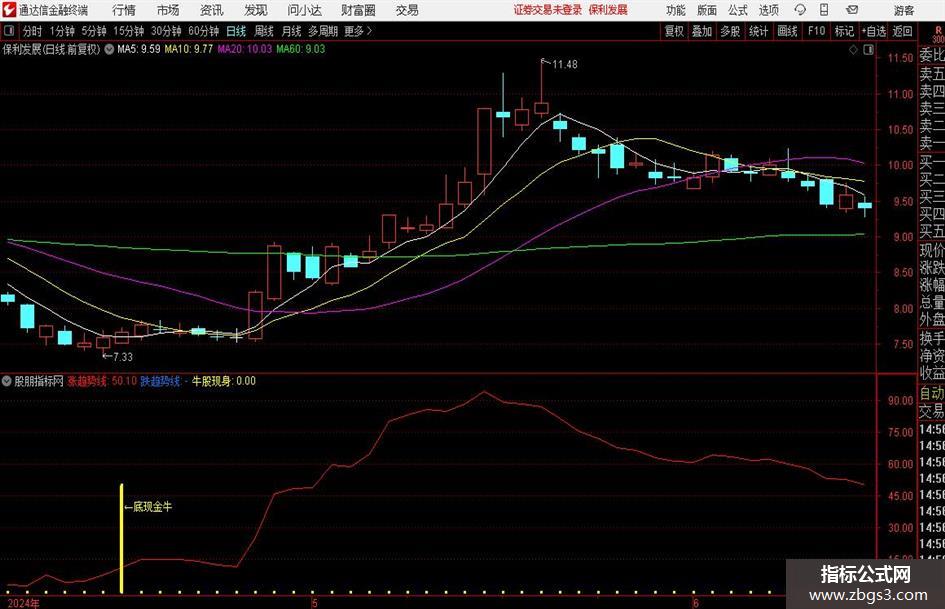945x609 pixels.
Task: Click the 复权 toolbar button
Action: (674, 31)
